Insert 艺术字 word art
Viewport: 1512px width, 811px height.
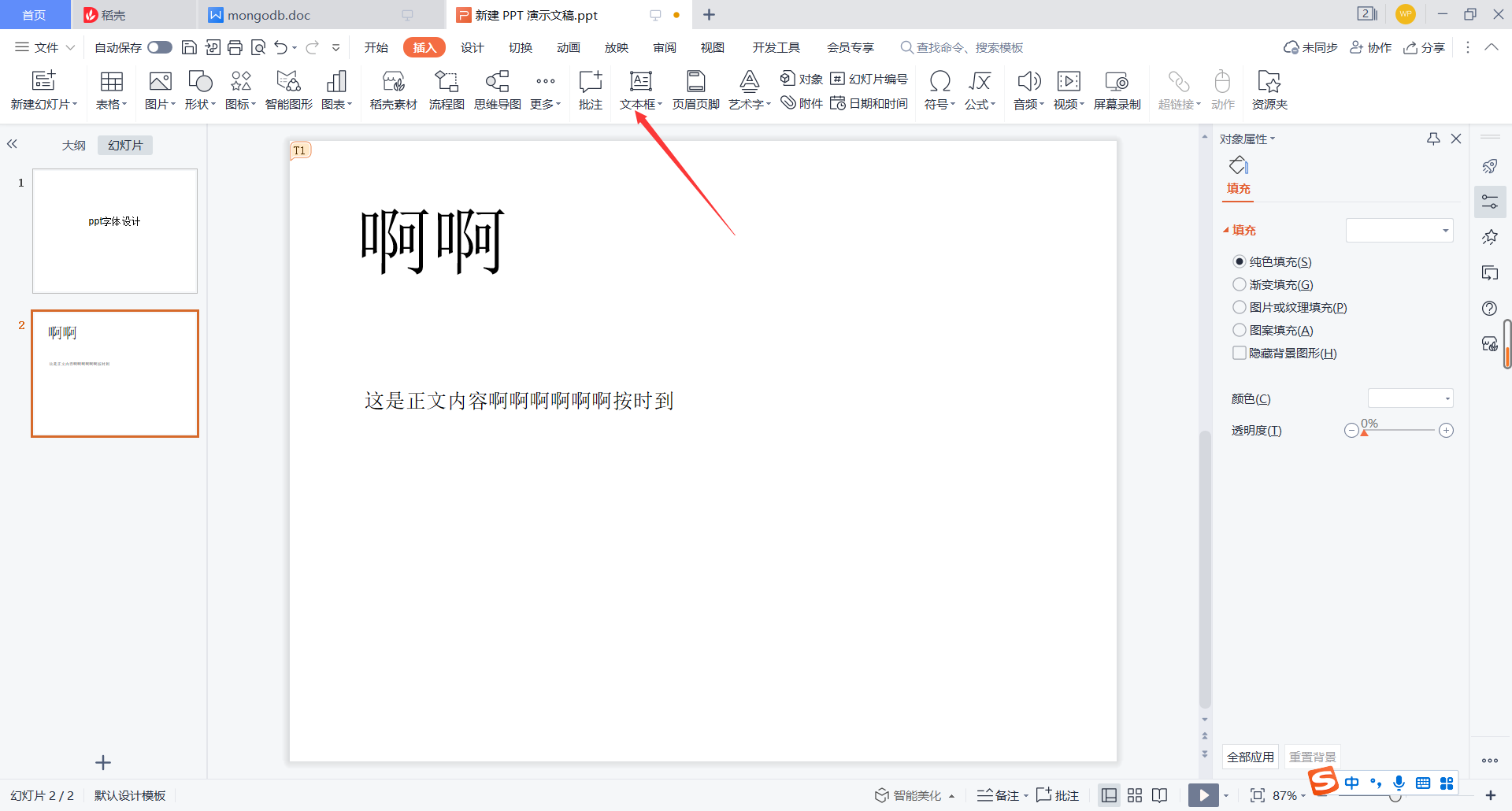749,90
